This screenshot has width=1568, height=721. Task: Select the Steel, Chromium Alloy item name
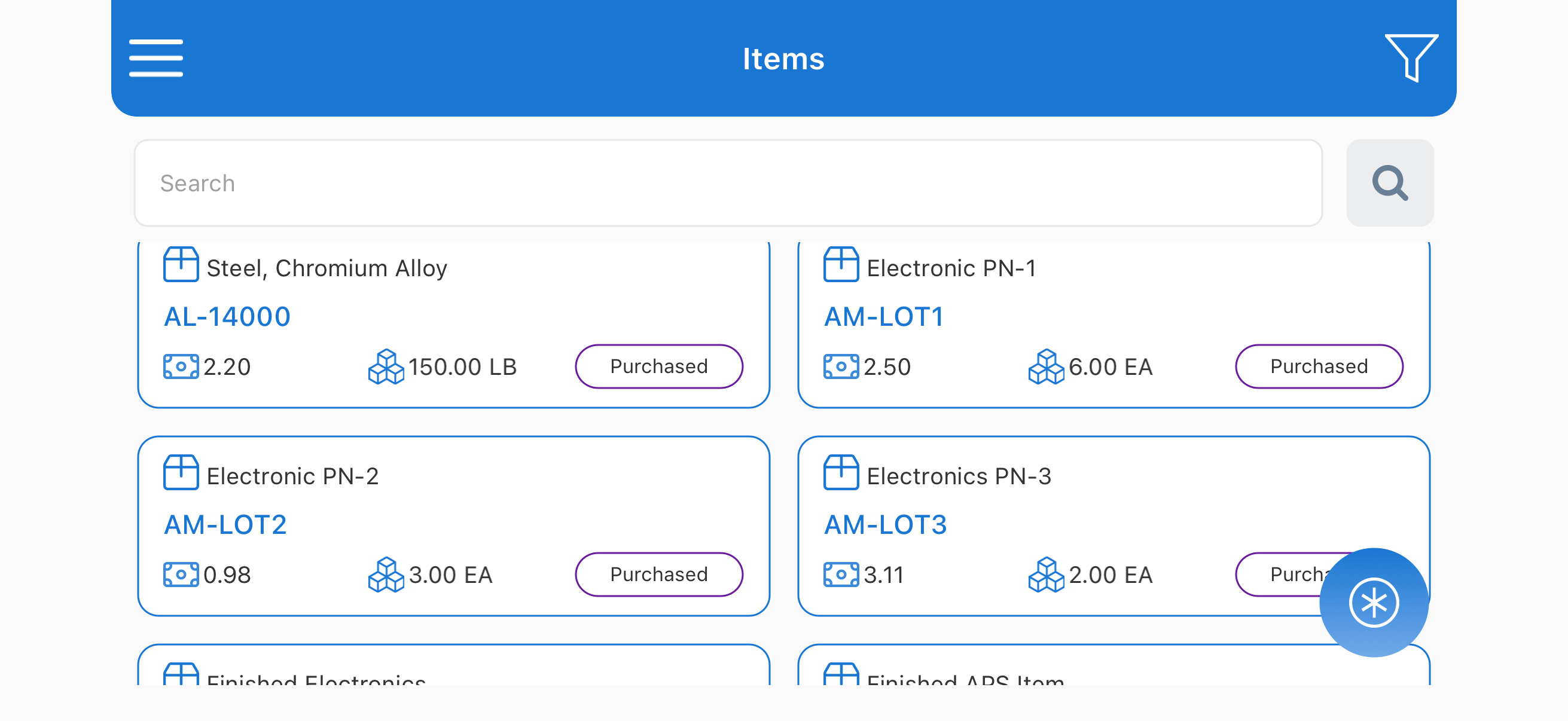[x=327, y=268]
